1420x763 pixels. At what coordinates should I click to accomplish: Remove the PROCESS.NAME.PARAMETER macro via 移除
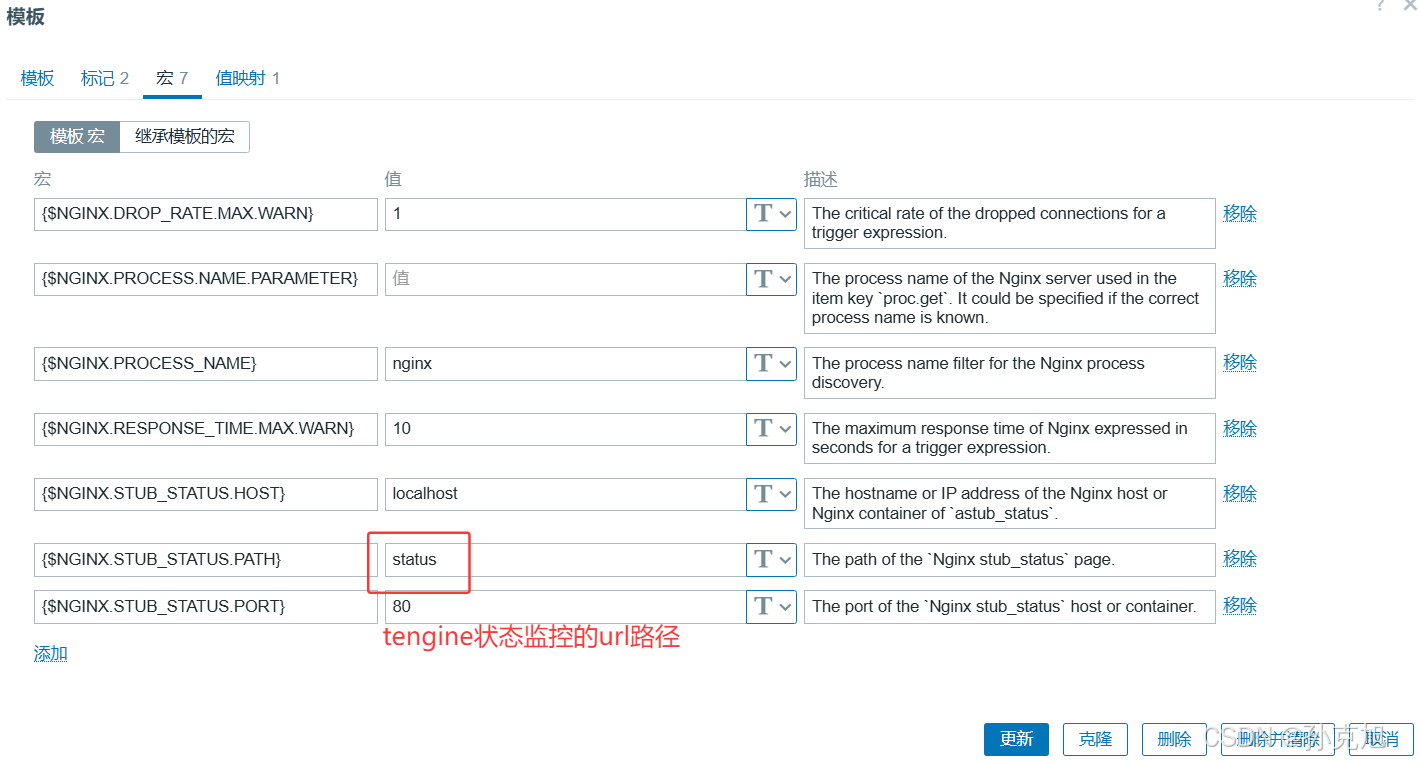[1240, 278]
